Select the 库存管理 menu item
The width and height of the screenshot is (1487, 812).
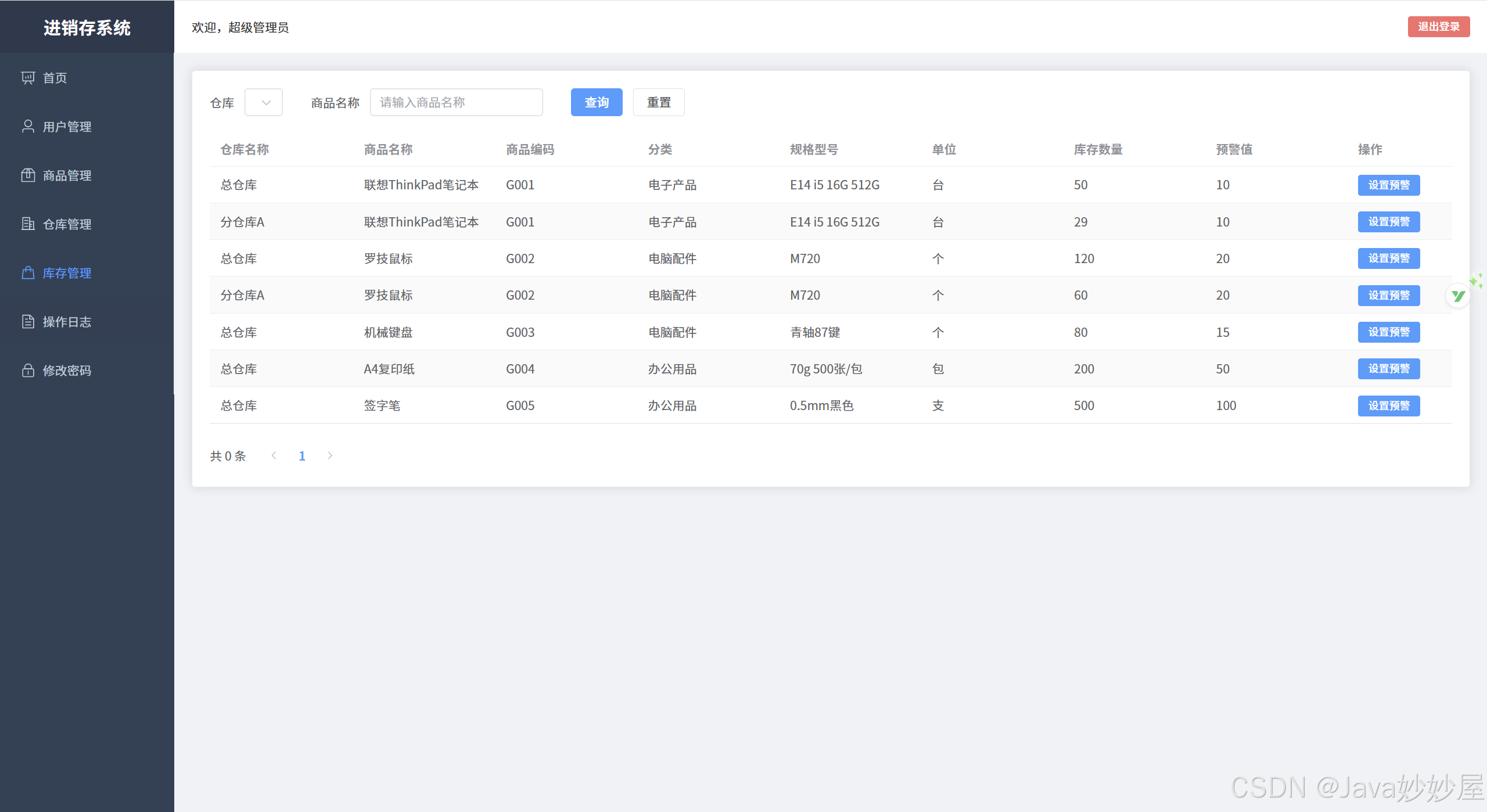pos(87,273)
